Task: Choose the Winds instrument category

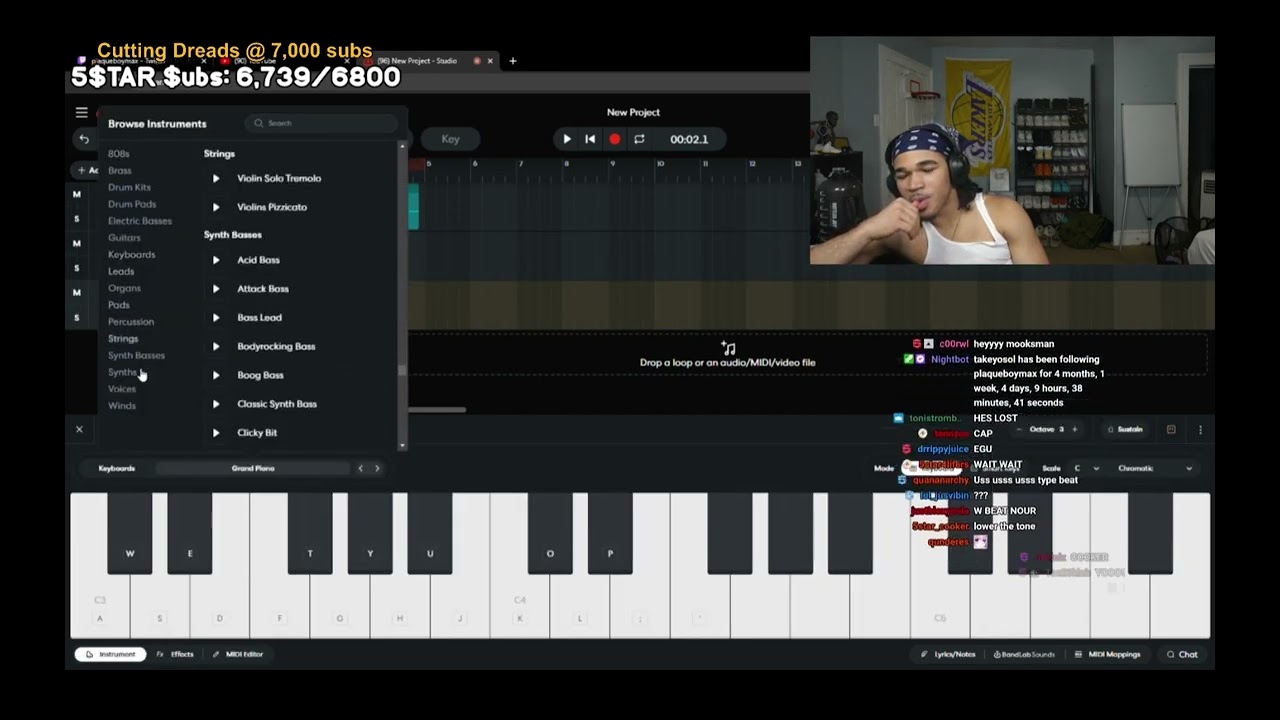Action: 122,406
